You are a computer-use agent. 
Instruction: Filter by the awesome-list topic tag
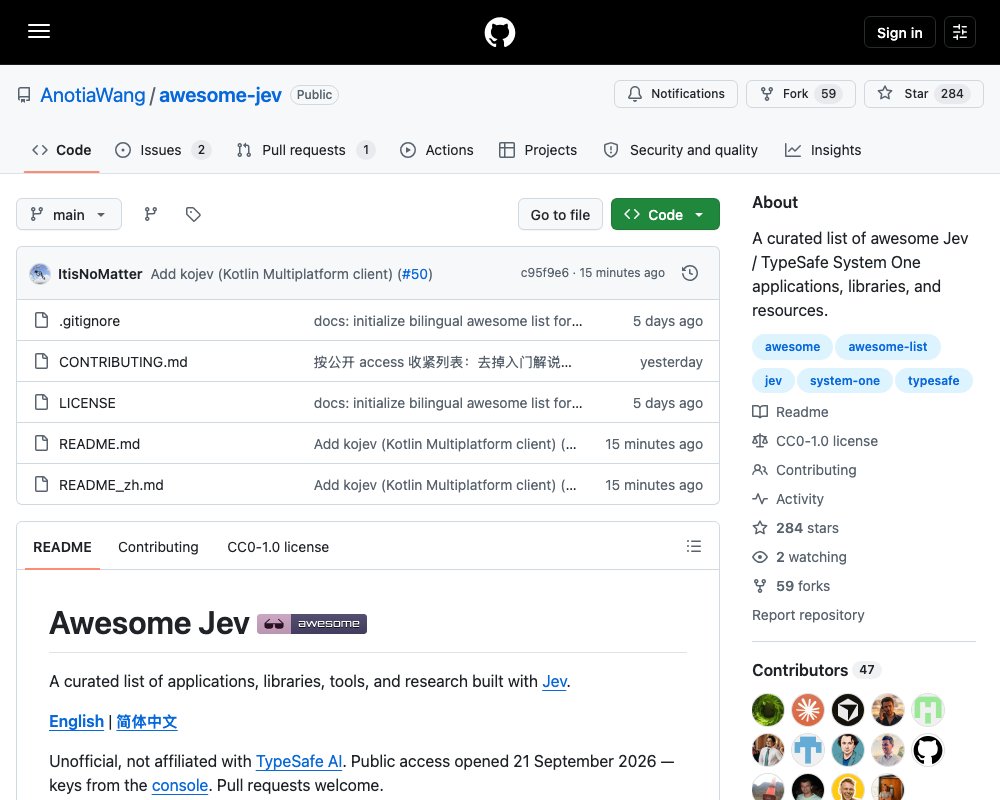coord(887,346)
